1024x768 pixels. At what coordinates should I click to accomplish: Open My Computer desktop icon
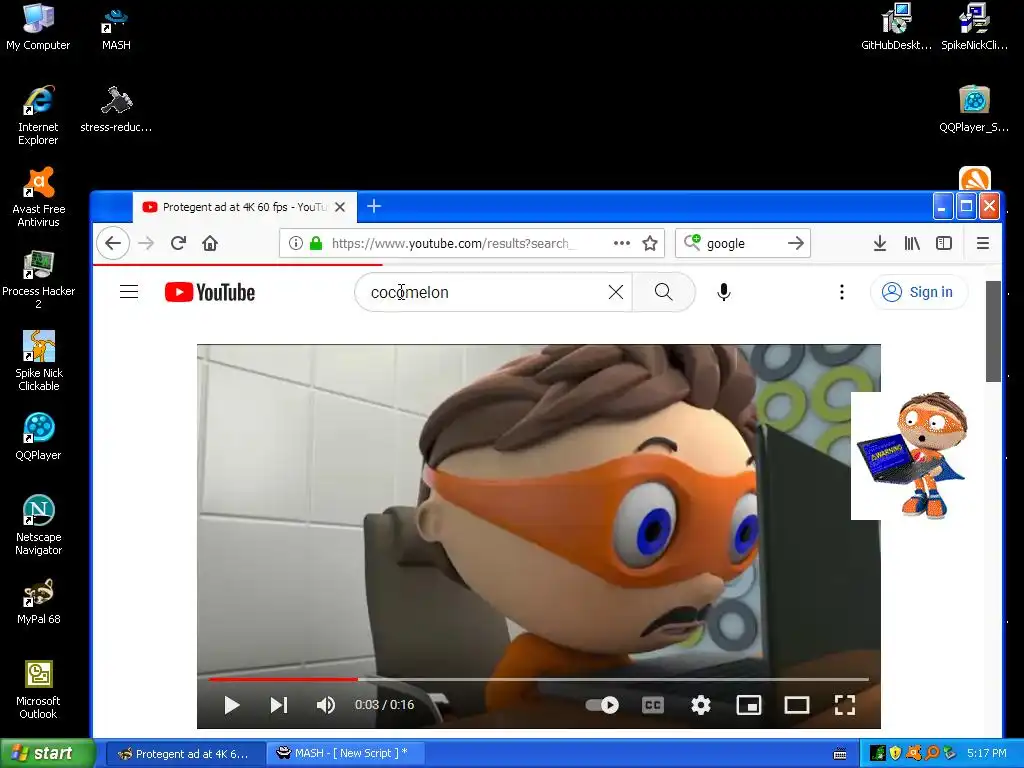38,26
